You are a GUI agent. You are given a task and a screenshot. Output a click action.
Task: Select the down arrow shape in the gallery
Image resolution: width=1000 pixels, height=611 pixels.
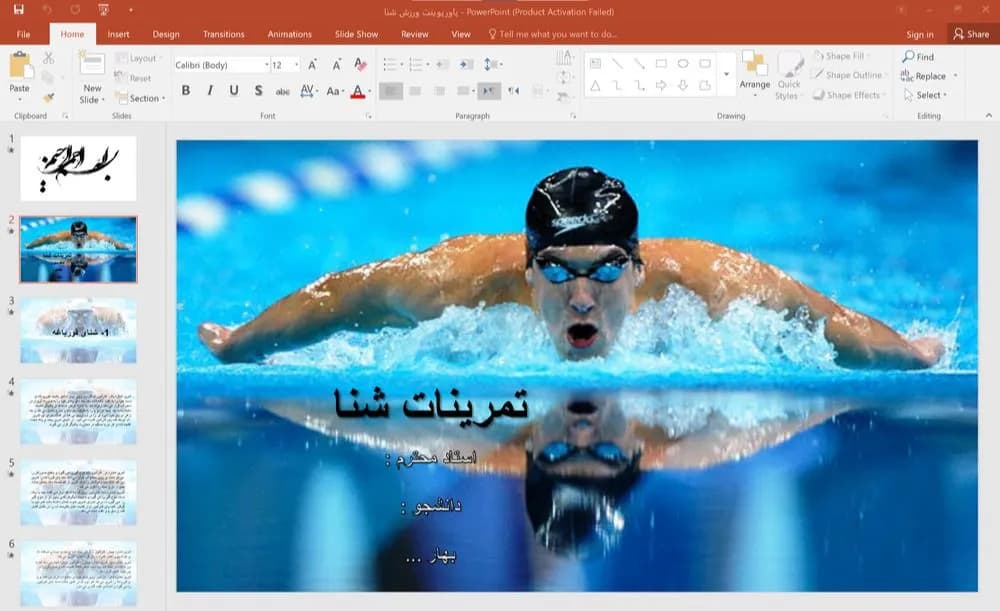point(683,85)
